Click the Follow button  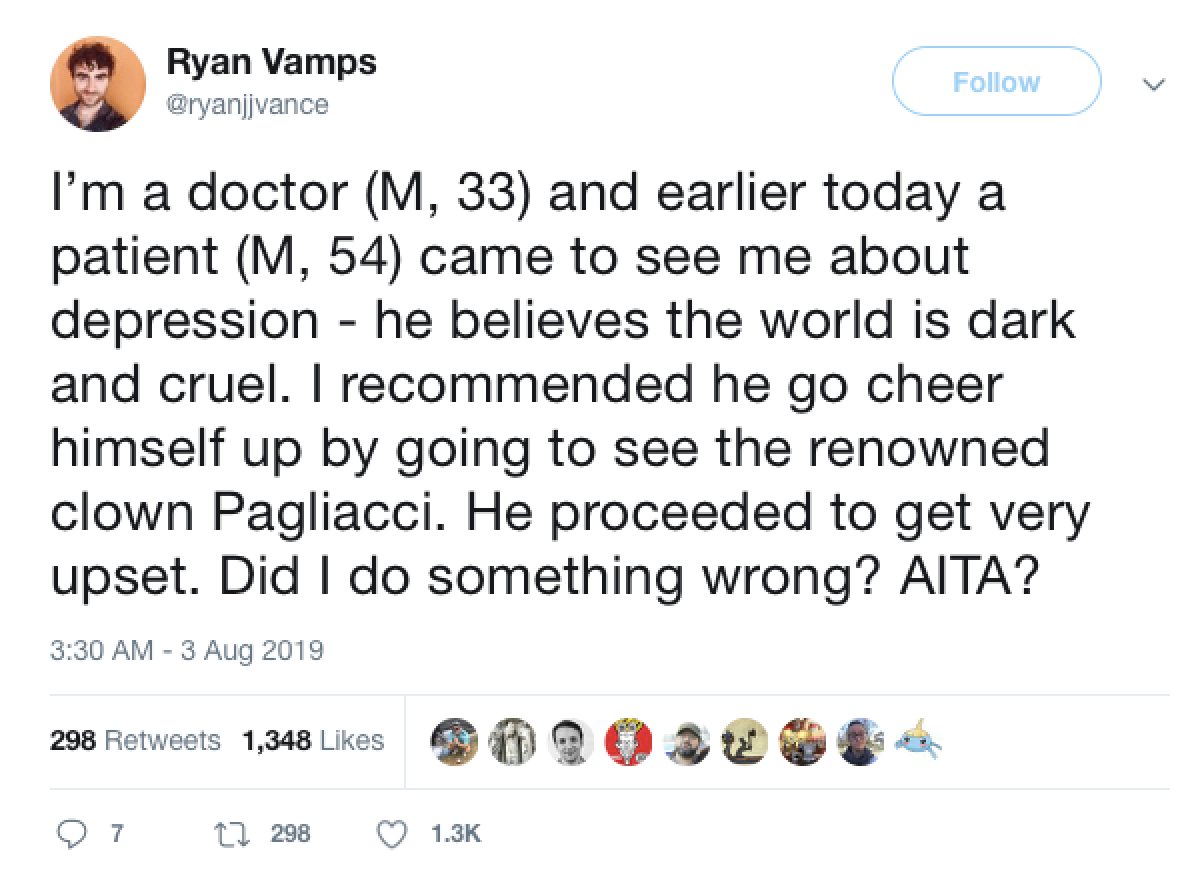click(x=995, y=82)
